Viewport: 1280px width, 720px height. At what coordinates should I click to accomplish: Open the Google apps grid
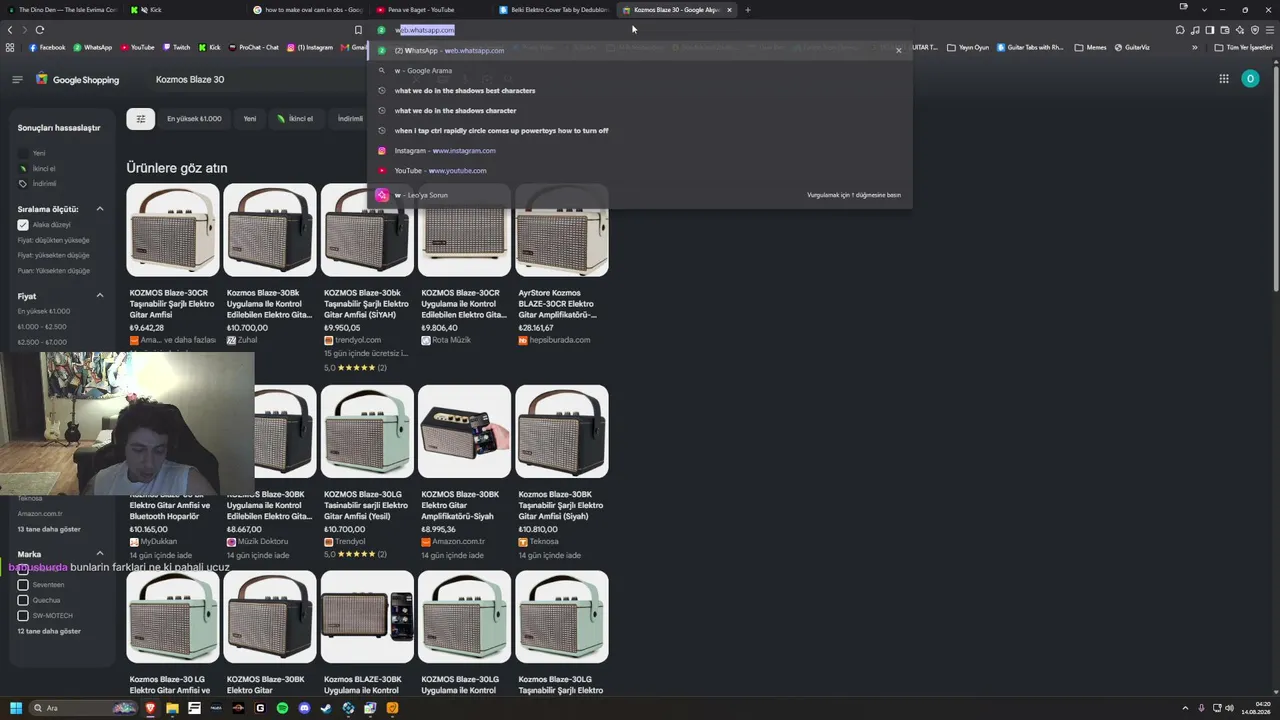(x=1223, y=79)
